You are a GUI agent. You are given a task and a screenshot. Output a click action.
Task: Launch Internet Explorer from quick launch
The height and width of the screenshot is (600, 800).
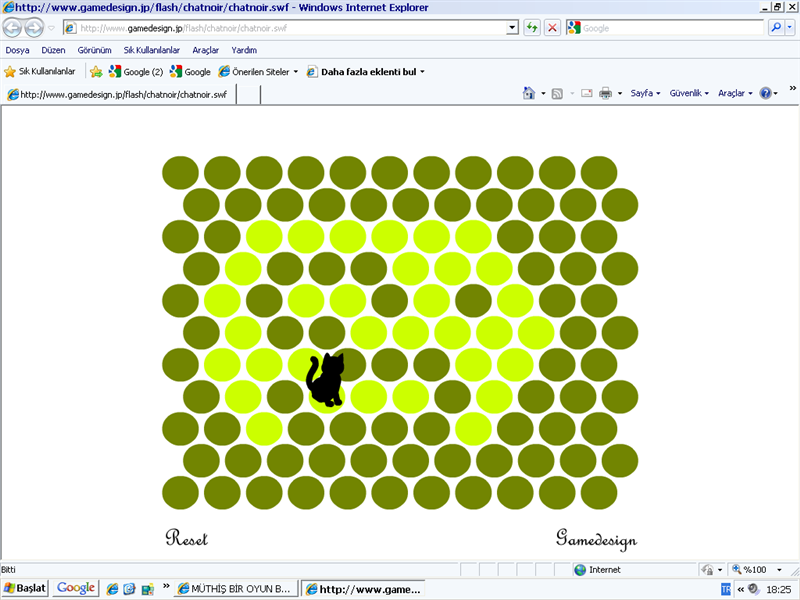click(x=112, y=589)
